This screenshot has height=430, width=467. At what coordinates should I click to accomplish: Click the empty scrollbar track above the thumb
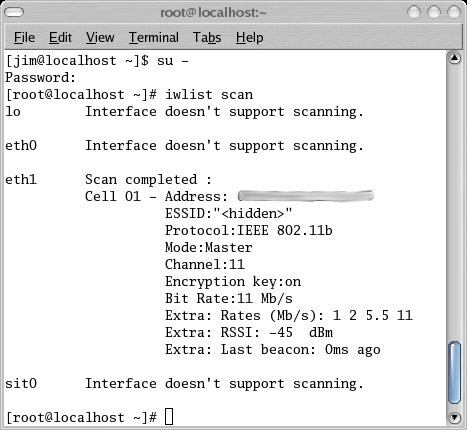(x=455, y=203)
